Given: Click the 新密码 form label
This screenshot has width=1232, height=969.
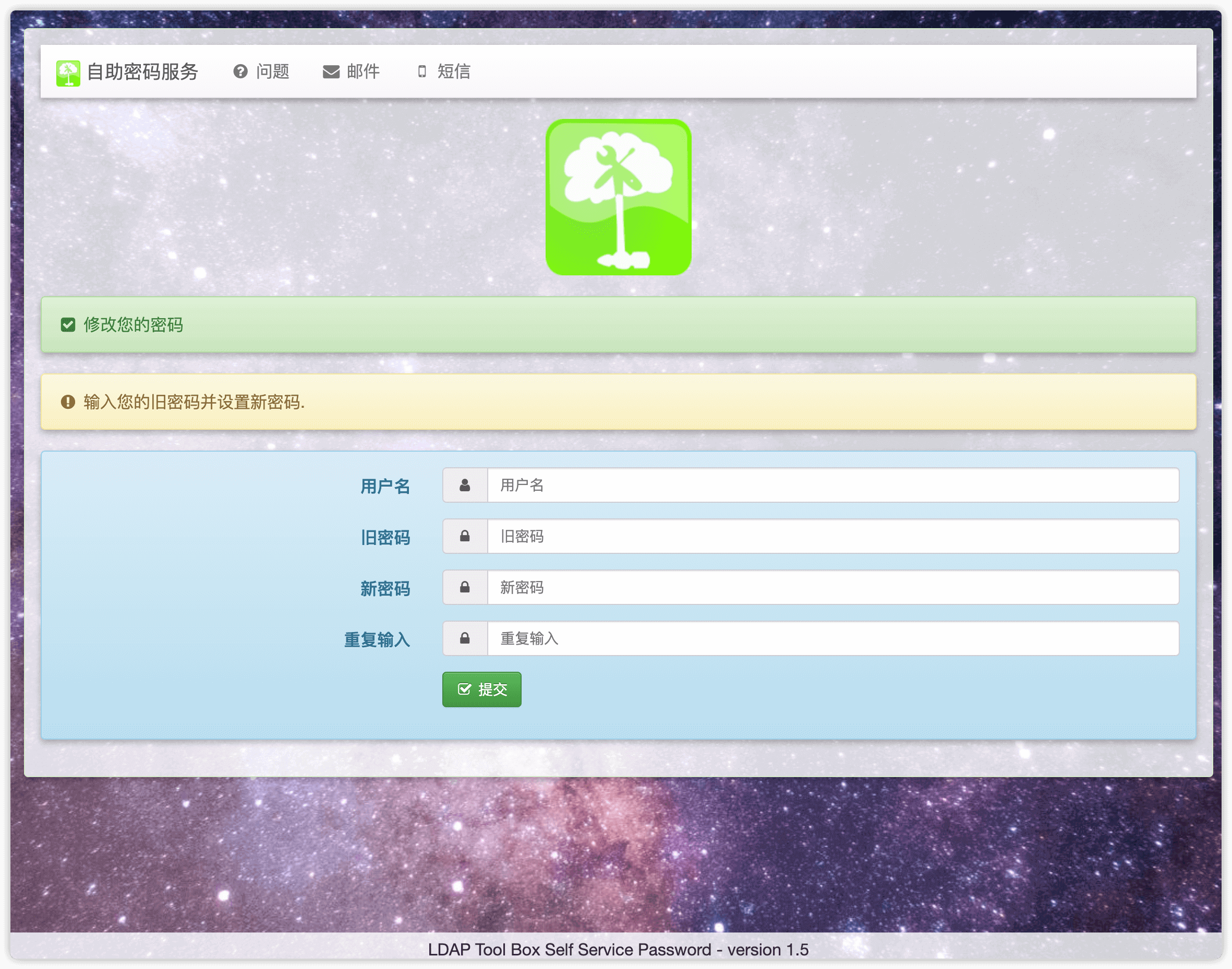Looking at the screenshot, I should pos(385,588).
